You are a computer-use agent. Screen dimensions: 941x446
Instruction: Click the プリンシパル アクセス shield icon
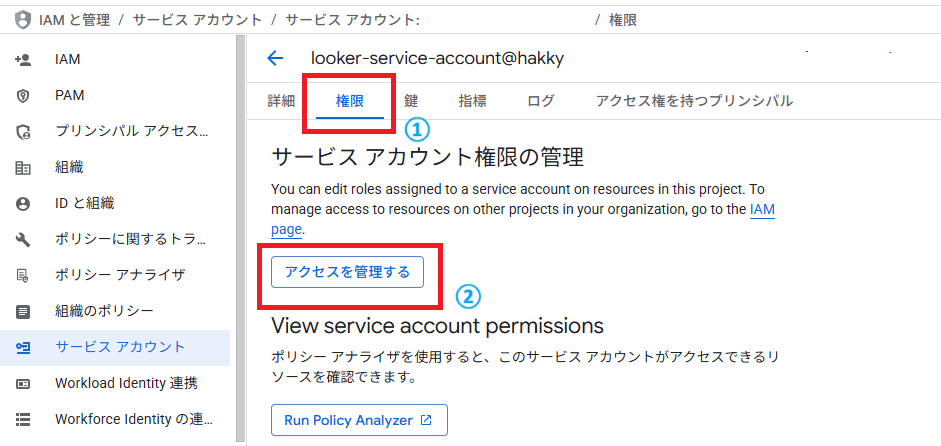click(23, 131)
